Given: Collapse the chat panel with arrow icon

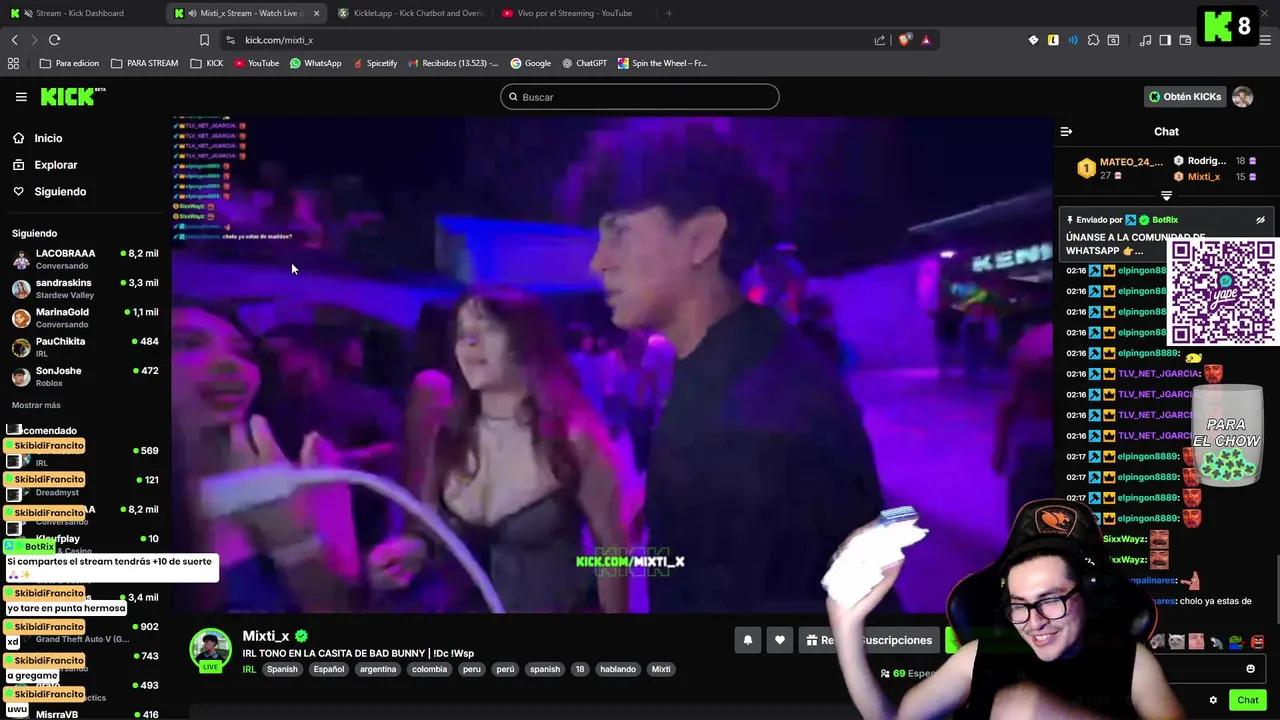Looking at the screenshot, I should 1066,131.
